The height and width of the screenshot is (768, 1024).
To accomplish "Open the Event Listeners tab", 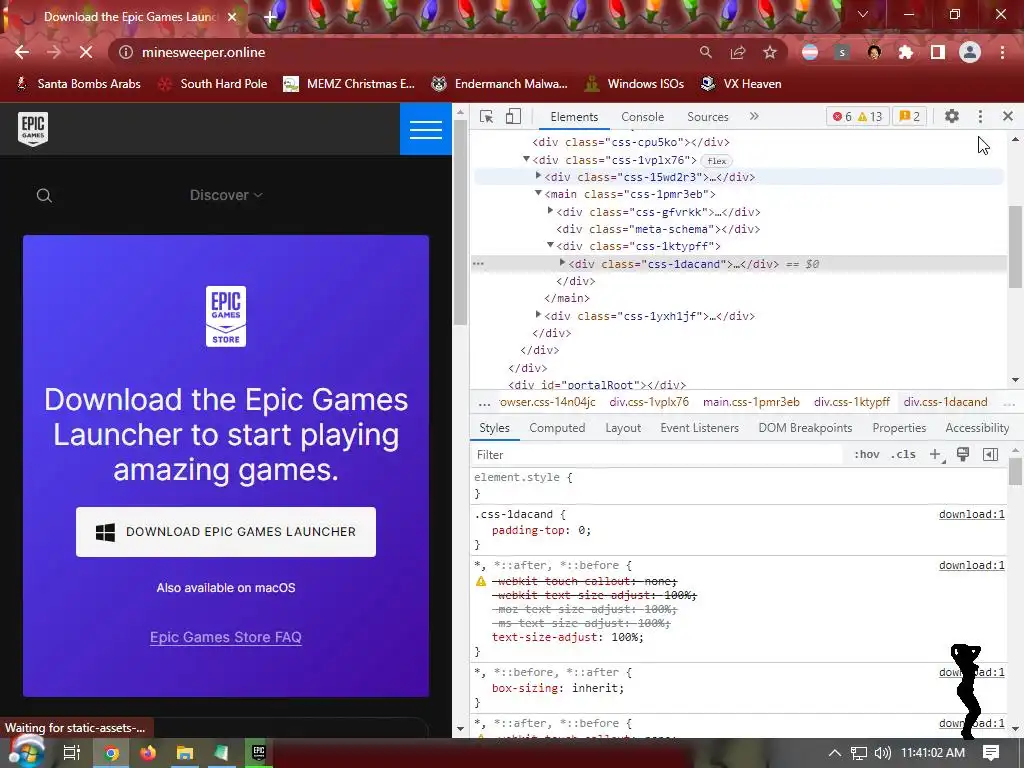I will point(699,428).
